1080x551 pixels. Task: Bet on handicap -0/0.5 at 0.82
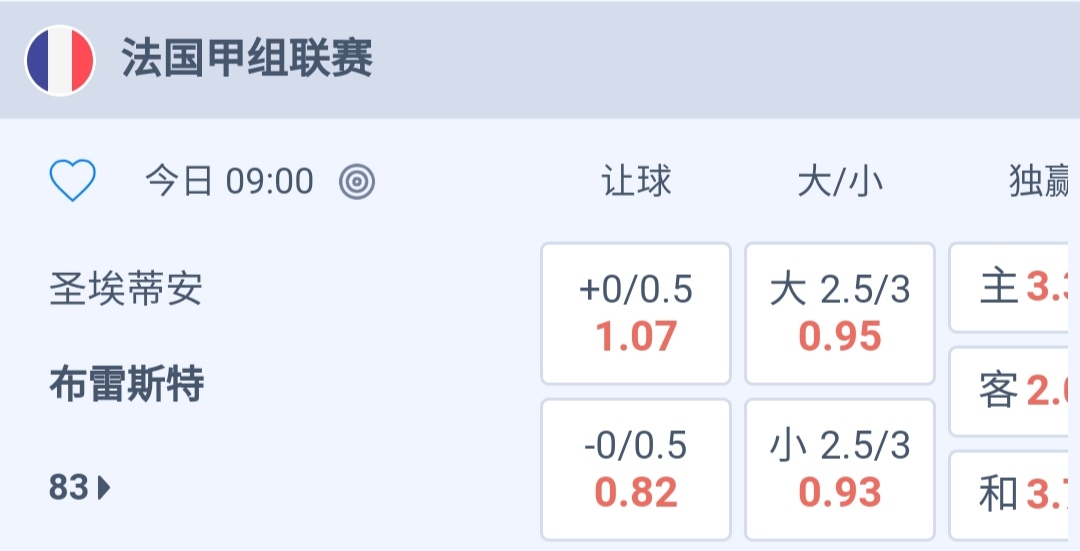click(x=636, y=470)
